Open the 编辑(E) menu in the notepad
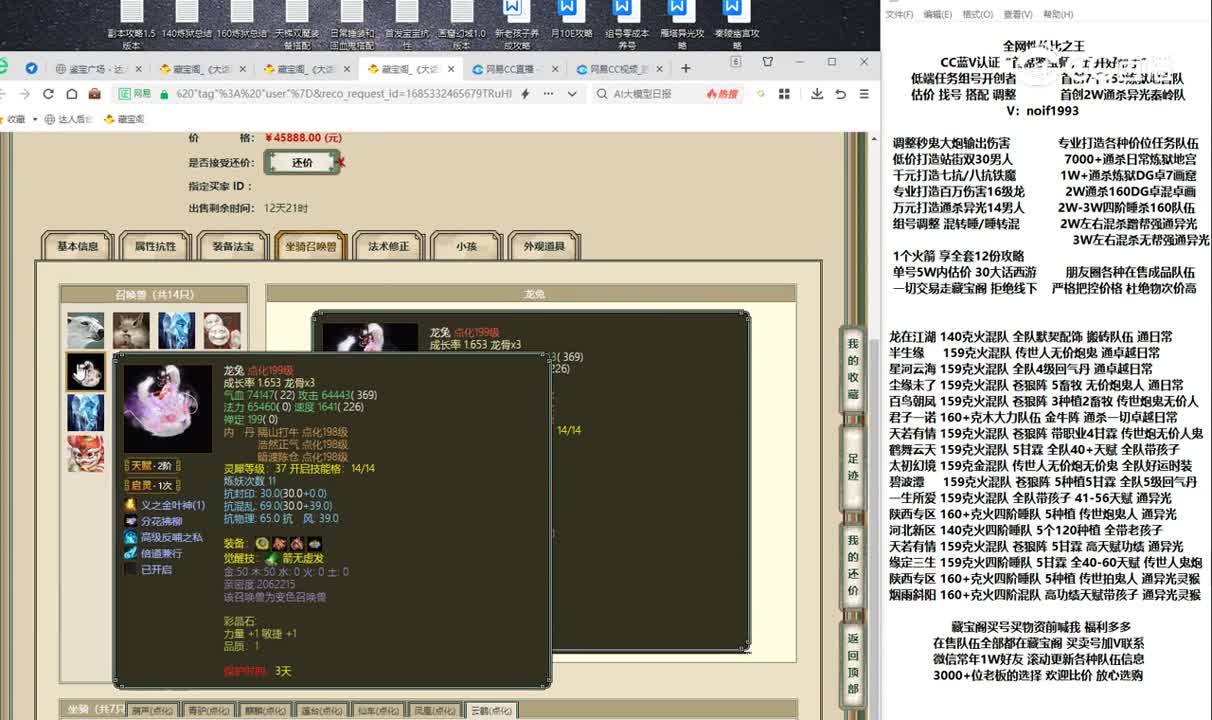Image resolution: width=1212 pixels, height=720 pixels. [x=937, y=15]
